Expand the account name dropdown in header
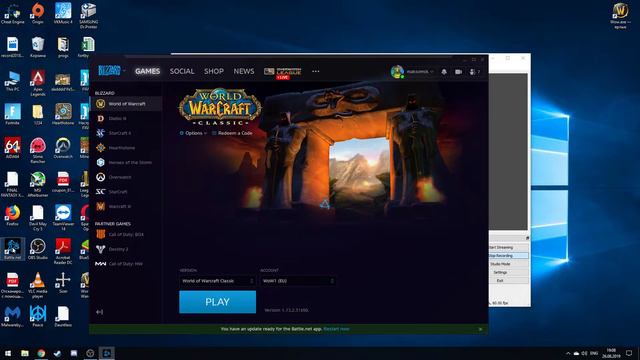Image resolution: width=640 pixels, height=360 pixels. (420, 72)
